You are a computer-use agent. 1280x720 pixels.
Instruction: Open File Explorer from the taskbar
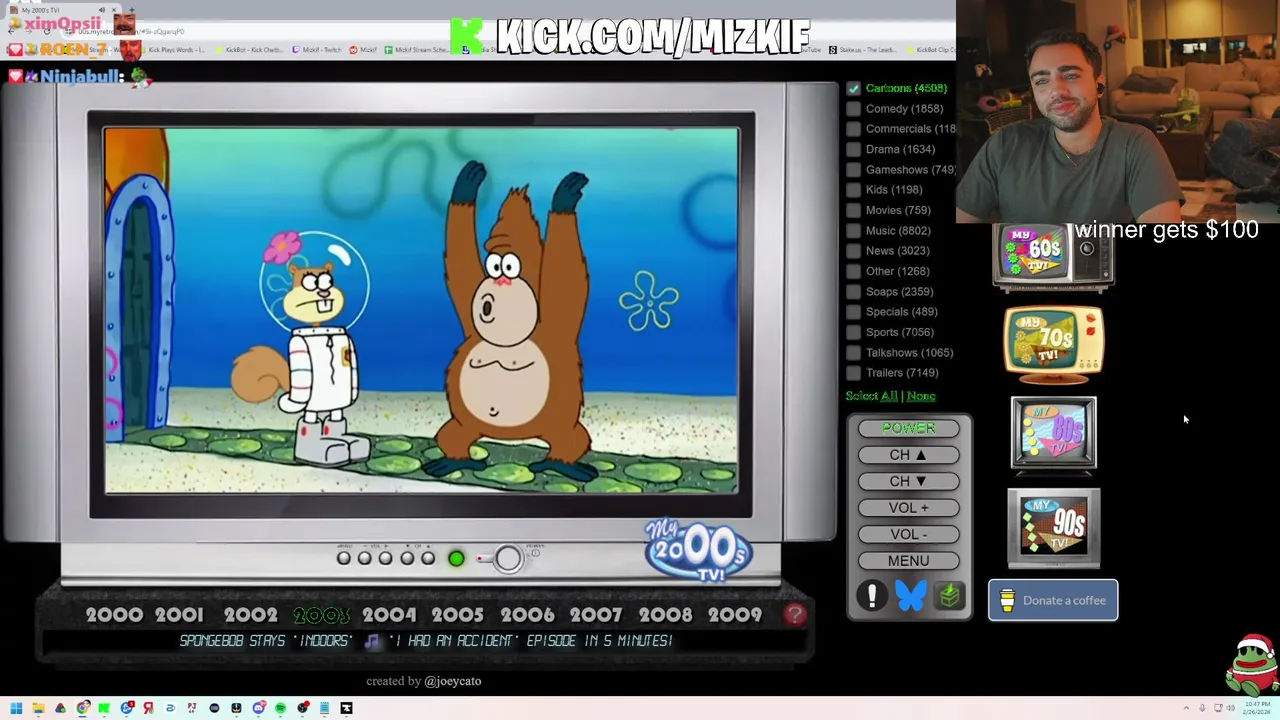click(x=38, y=708)
